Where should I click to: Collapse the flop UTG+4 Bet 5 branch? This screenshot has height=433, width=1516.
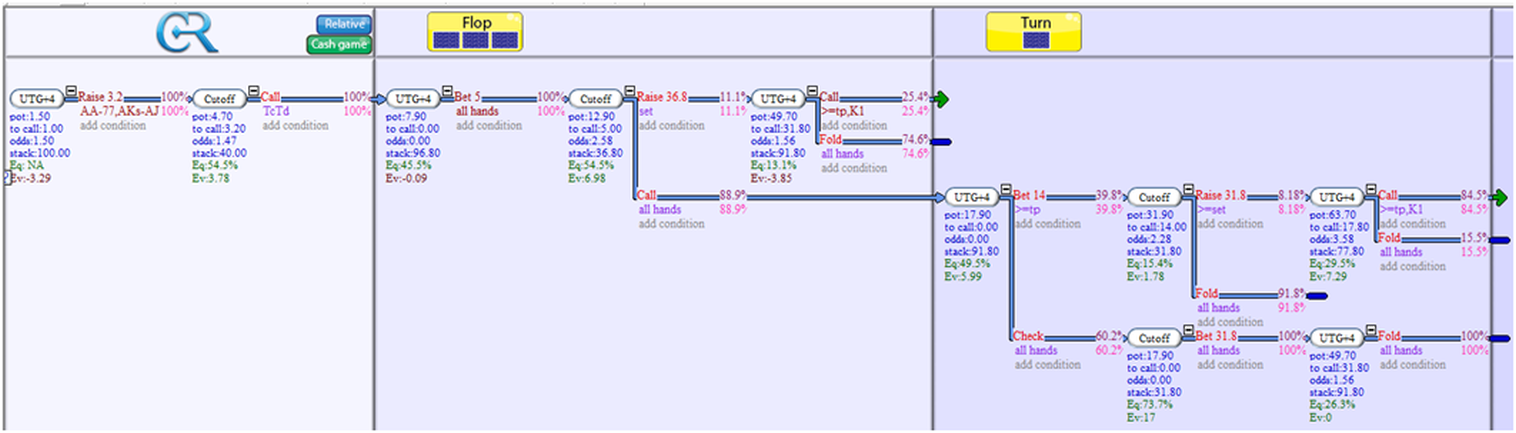point(447,91)
